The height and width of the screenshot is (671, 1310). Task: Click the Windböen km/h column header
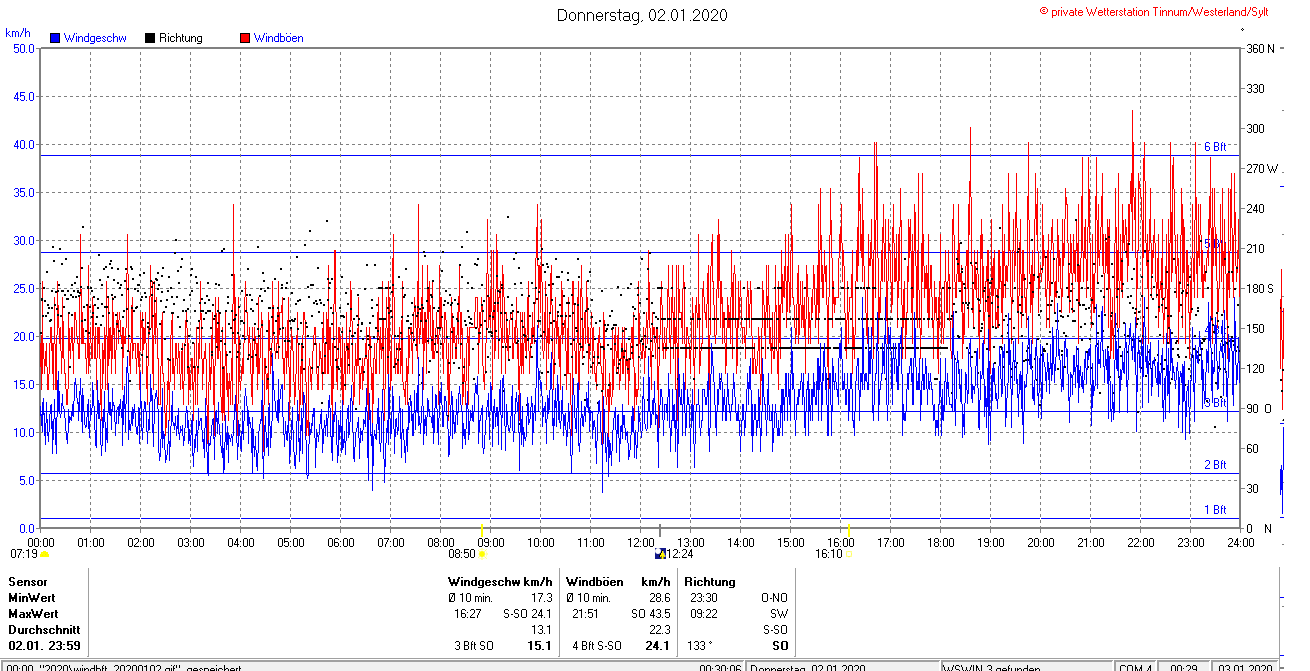pos(619,582)
